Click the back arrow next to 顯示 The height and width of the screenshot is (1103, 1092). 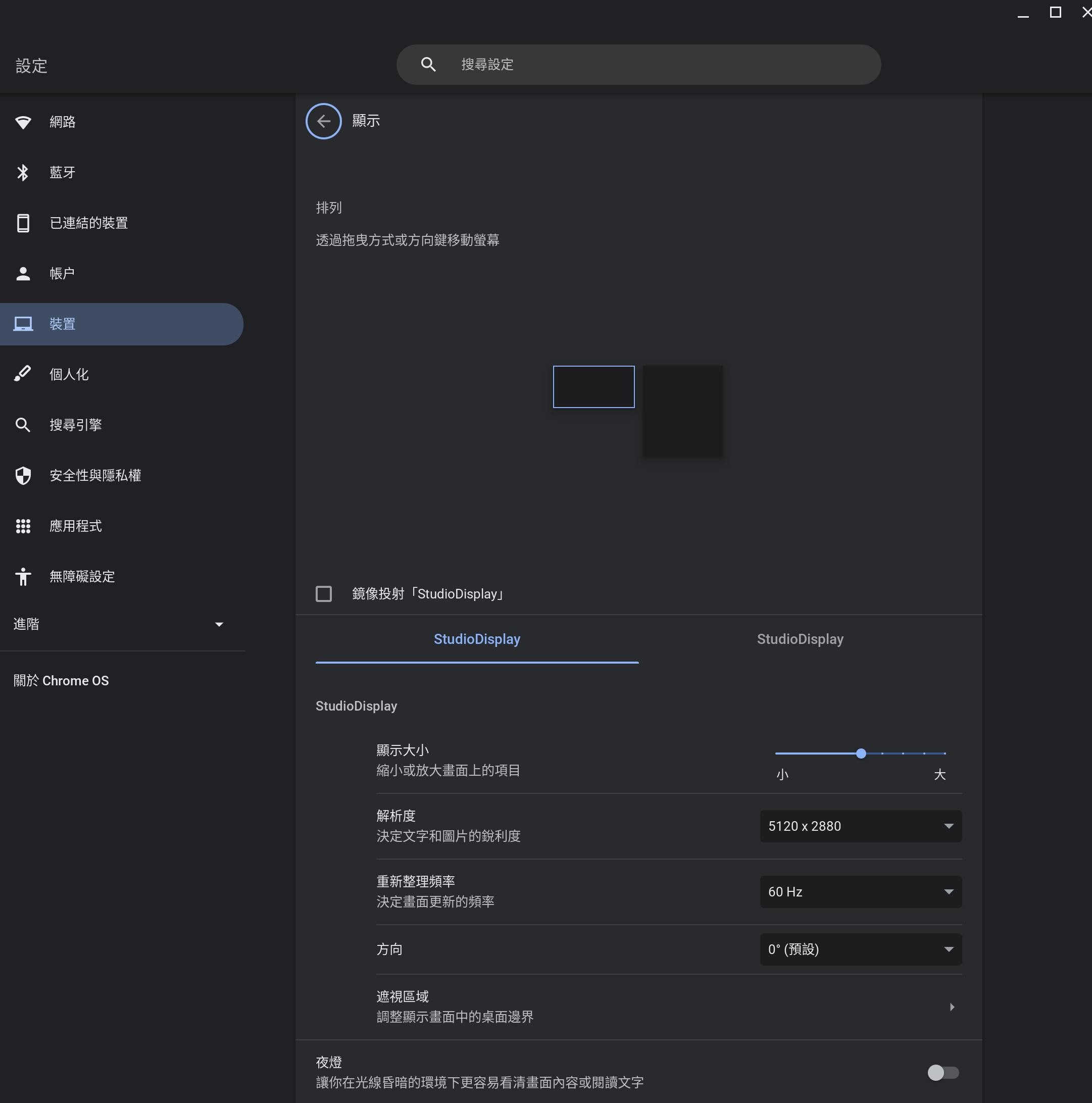click(x=324, y=121)
